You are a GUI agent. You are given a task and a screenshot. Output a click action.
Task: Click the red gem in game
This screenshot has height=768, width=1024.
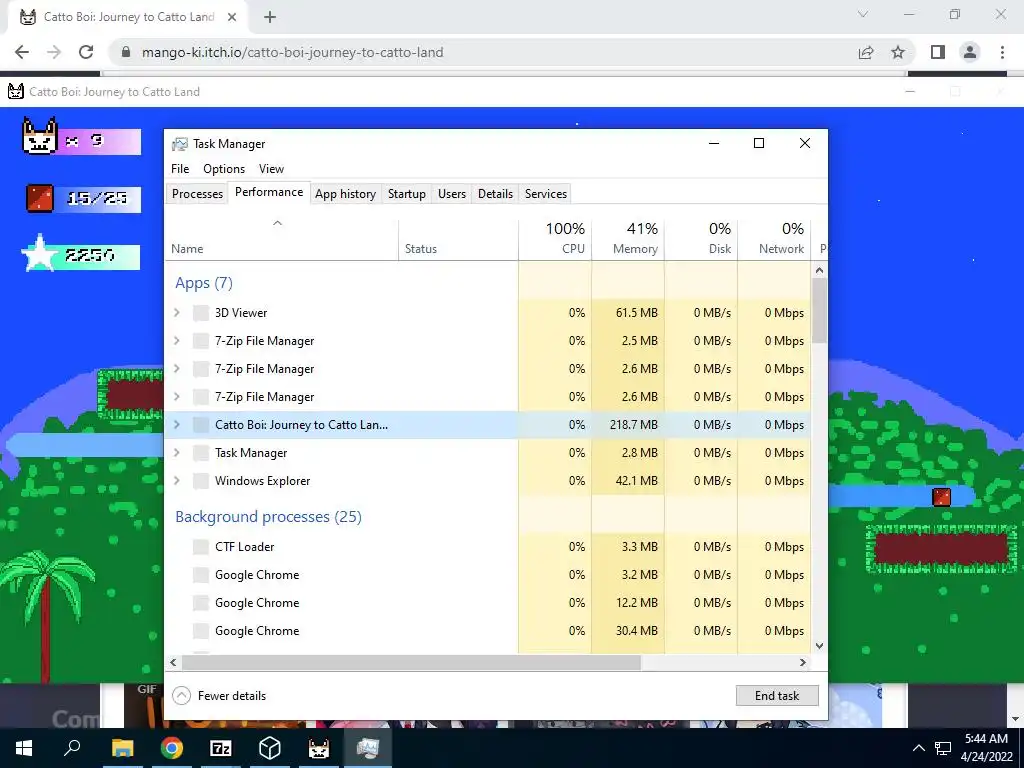[x=941, y=497]
